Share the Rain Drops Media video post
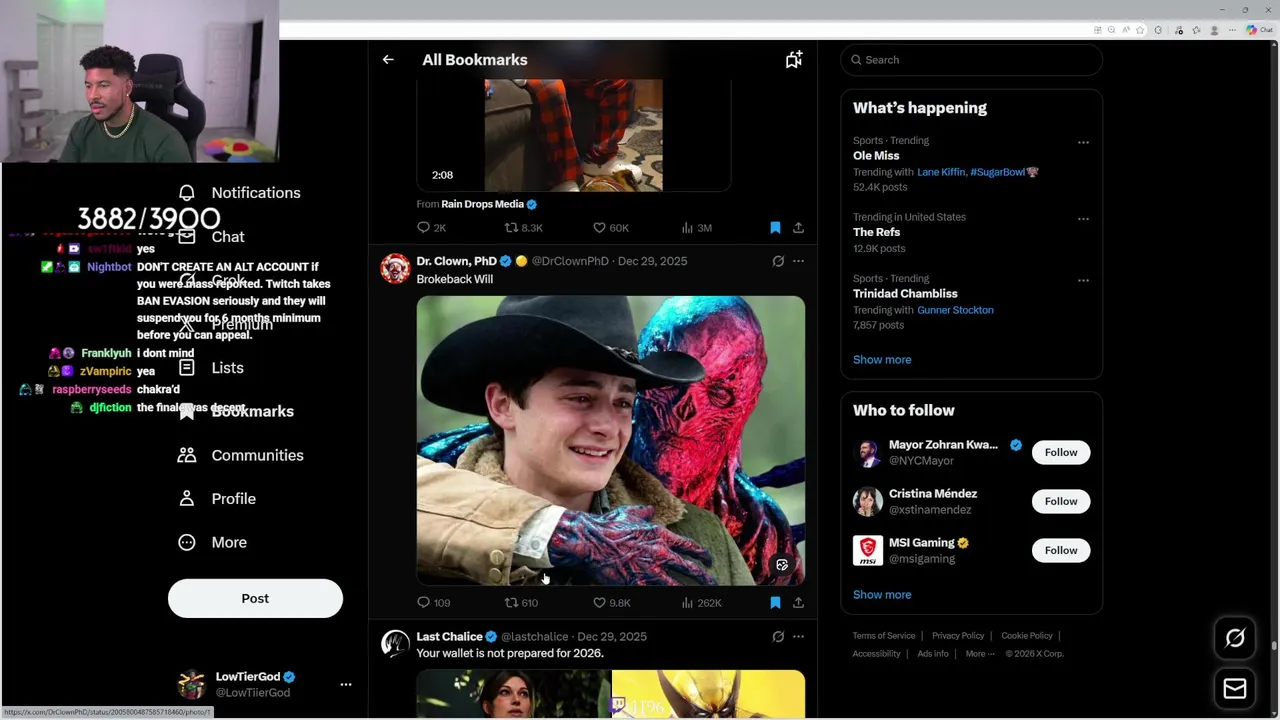This screenshot has height=720, width=1280. 798,228
